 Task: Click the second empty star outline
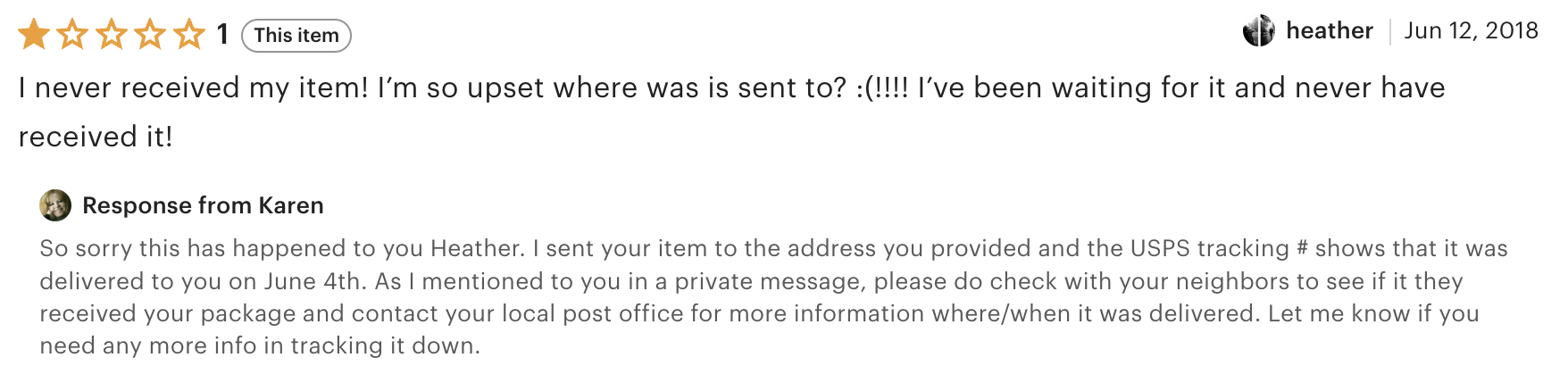click(72, 35)
